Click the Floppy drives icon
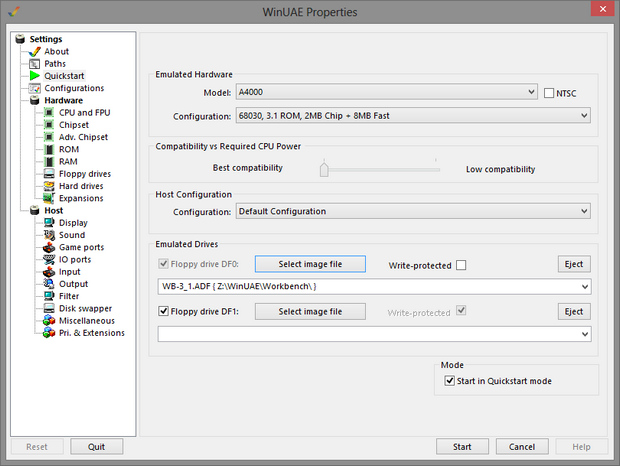This screenshot has height=466, width=620. [49, 174]
